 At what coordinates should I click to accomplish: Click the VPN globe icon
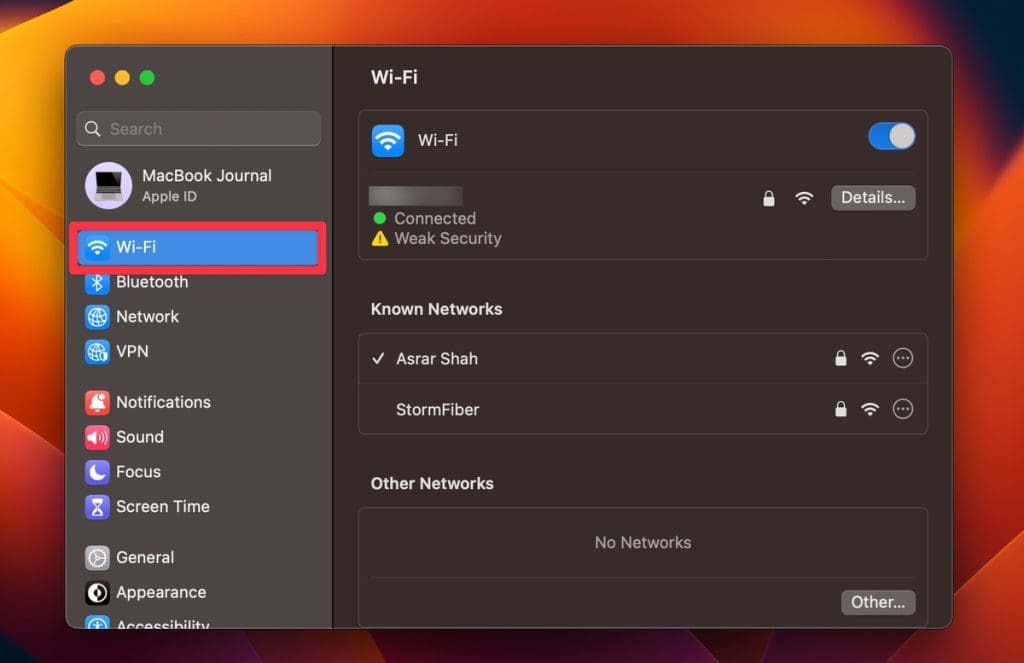97,351
